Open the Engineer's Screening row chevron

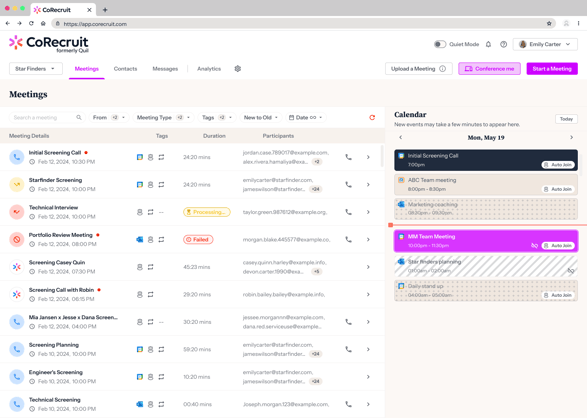(368, 377)
